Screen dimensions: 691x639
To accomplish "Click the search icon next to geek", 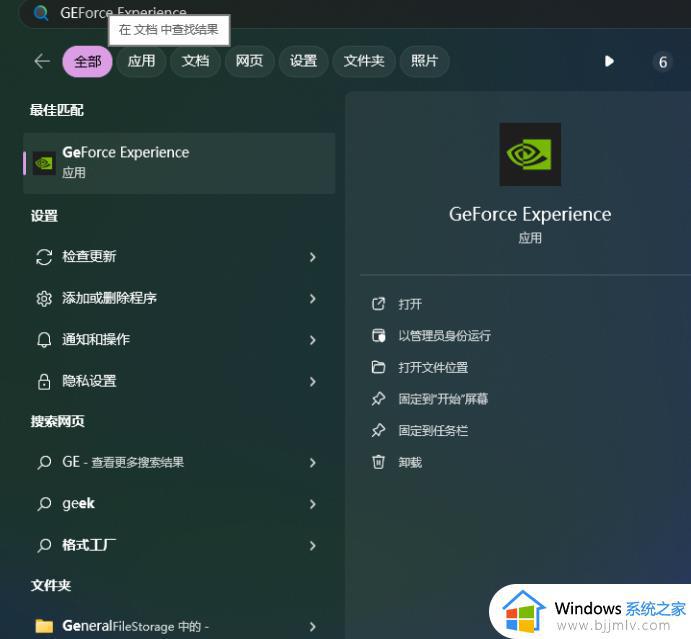I will (44, 504).
